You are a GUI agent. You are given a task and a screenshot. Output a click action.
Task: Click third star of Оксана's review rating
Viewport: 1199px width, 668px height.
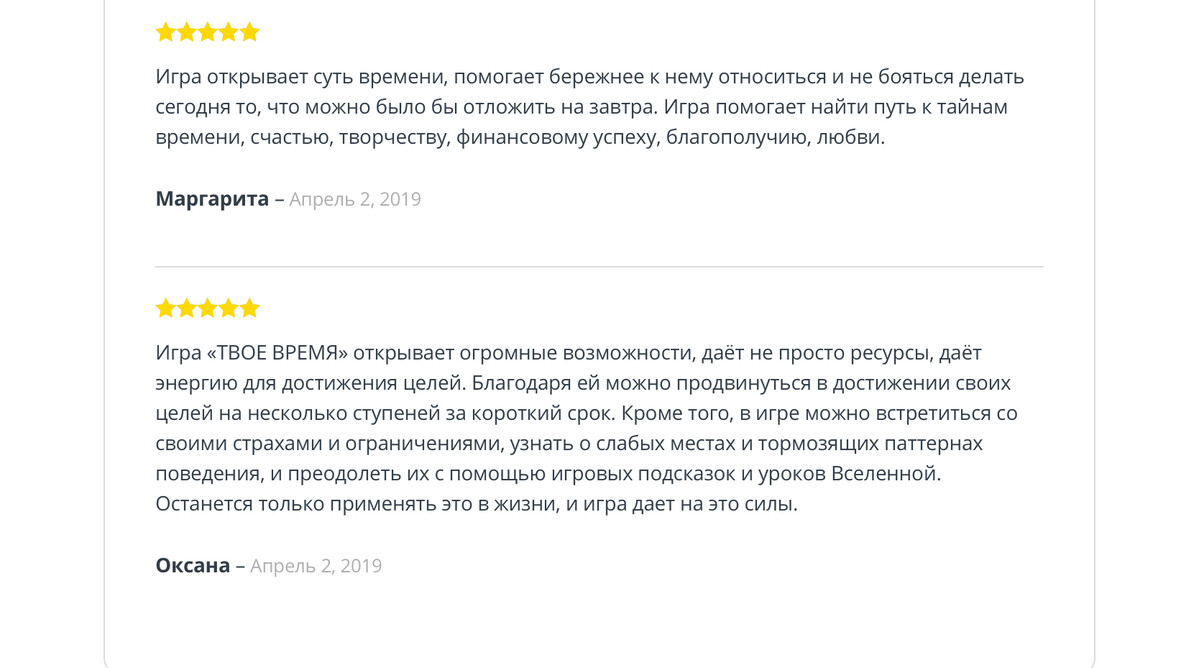pyautogui.click(x=207, y=308)
